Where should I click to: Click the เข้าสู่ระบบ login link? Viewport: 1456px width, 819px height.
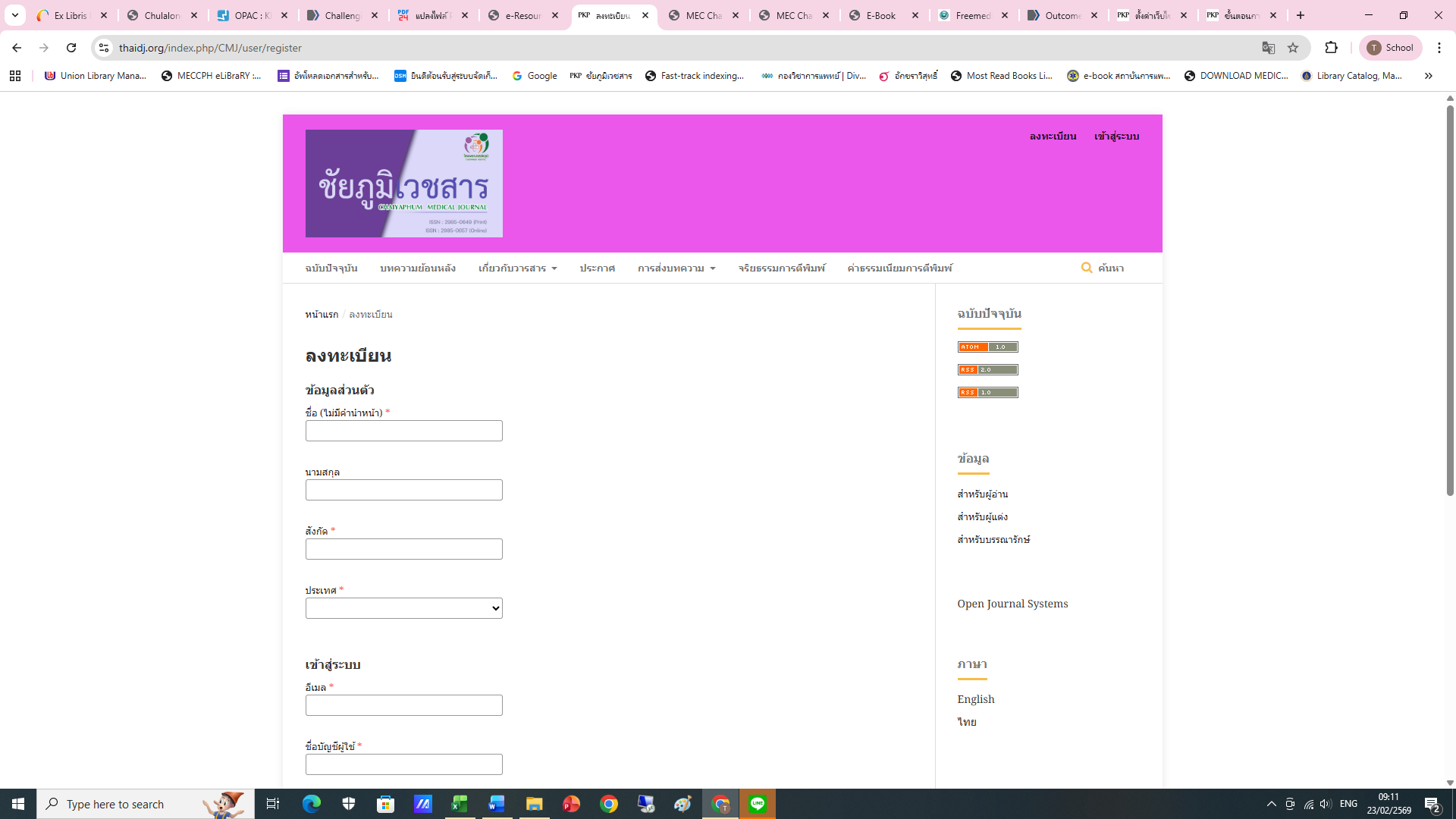coord(1116,136)
